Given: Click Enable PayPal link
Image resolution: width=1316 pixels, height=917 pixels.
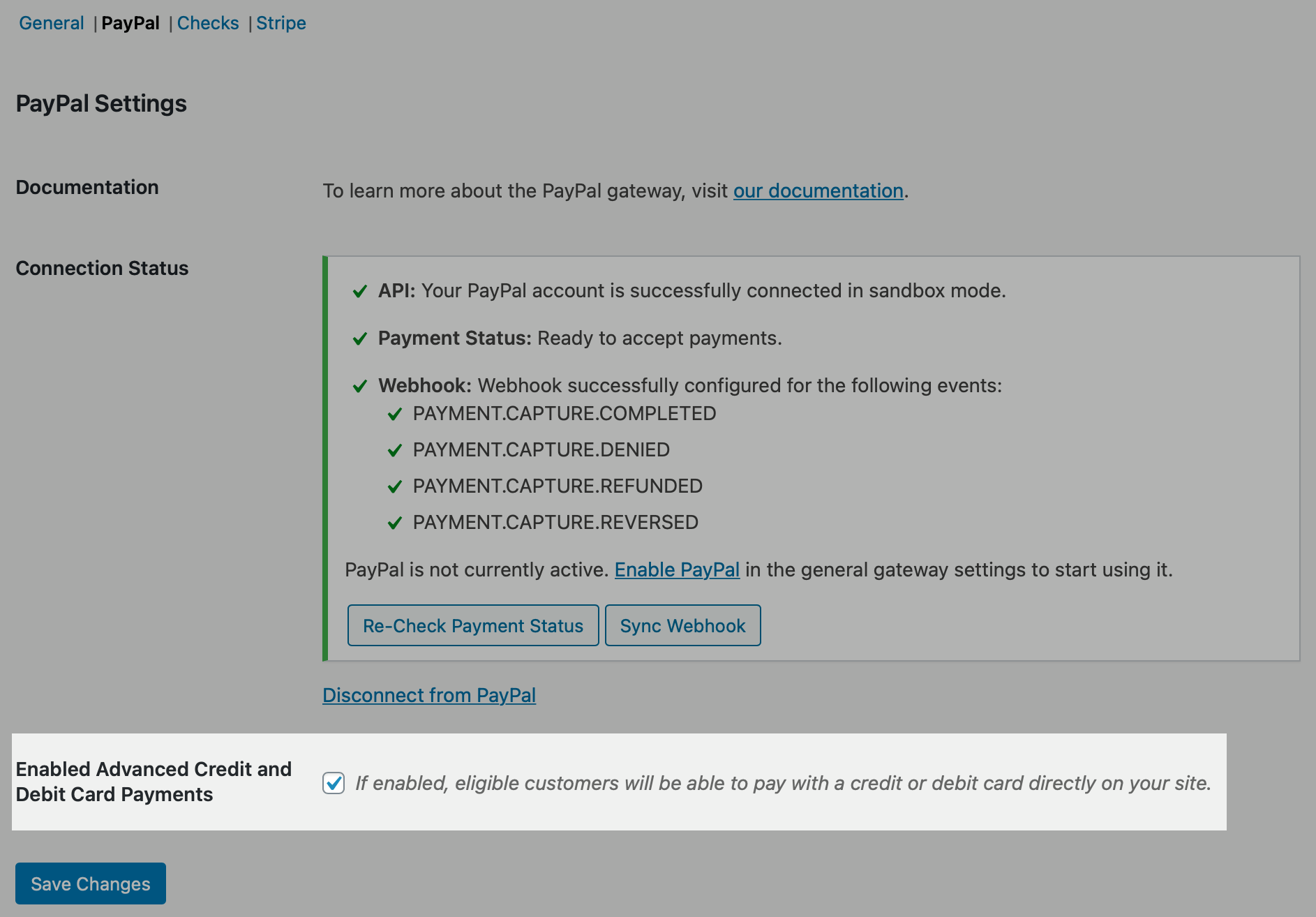Looking at the screenshot, I should pyautogui.click(x=676, y=570).
